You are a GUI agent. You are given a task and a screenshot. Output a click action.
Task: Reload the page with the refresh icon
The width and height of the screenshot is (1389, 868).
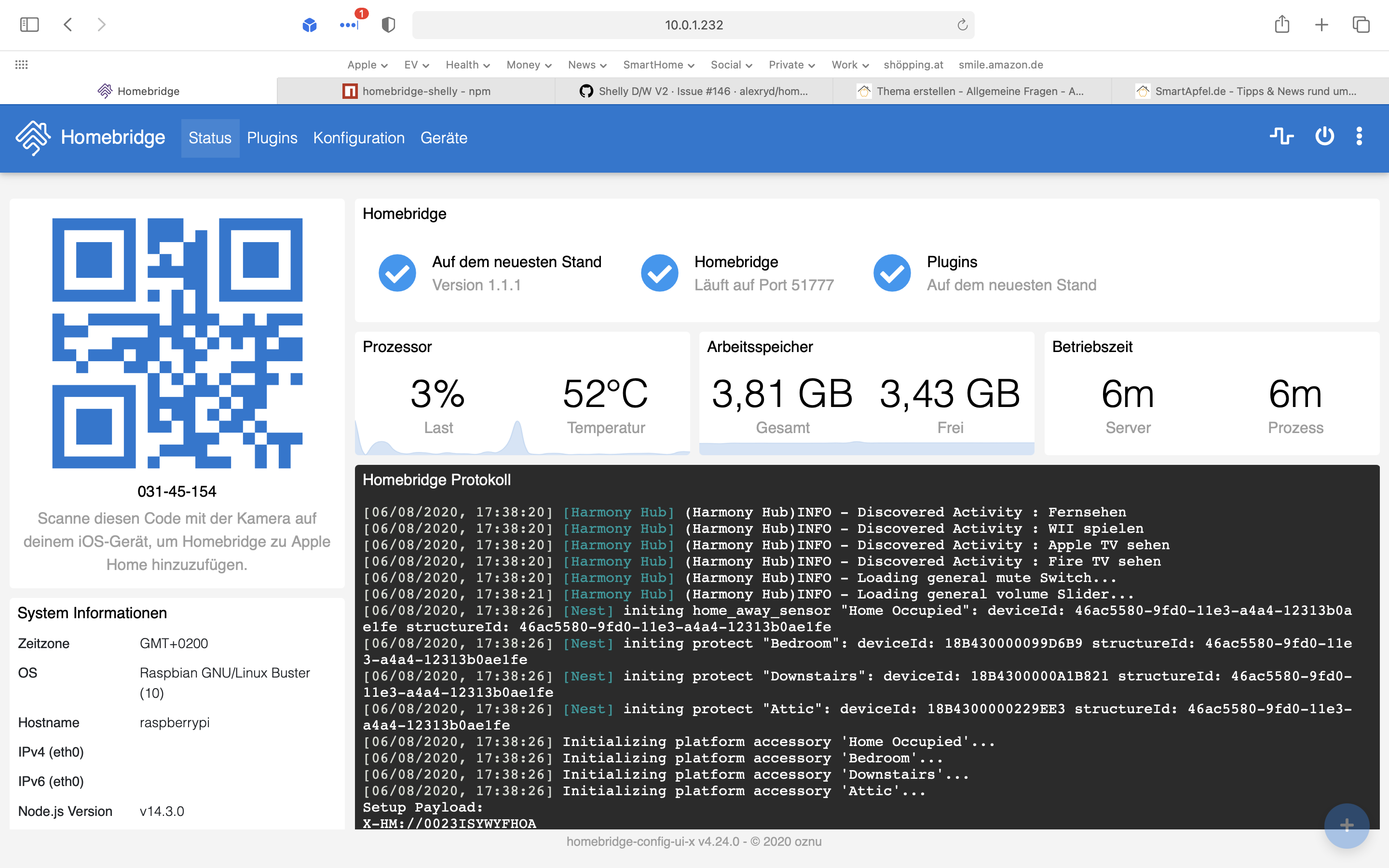pyautogui.click(x=962, y=25)
